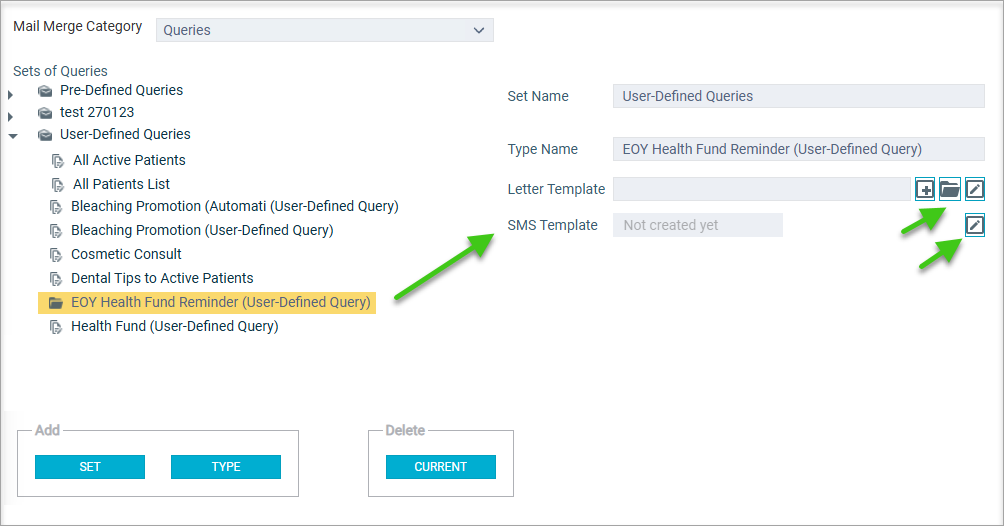The width and height of the screenshot is (1004, 526).
Task: Expand the test 270123 tree node
Action: click(10, 117)
